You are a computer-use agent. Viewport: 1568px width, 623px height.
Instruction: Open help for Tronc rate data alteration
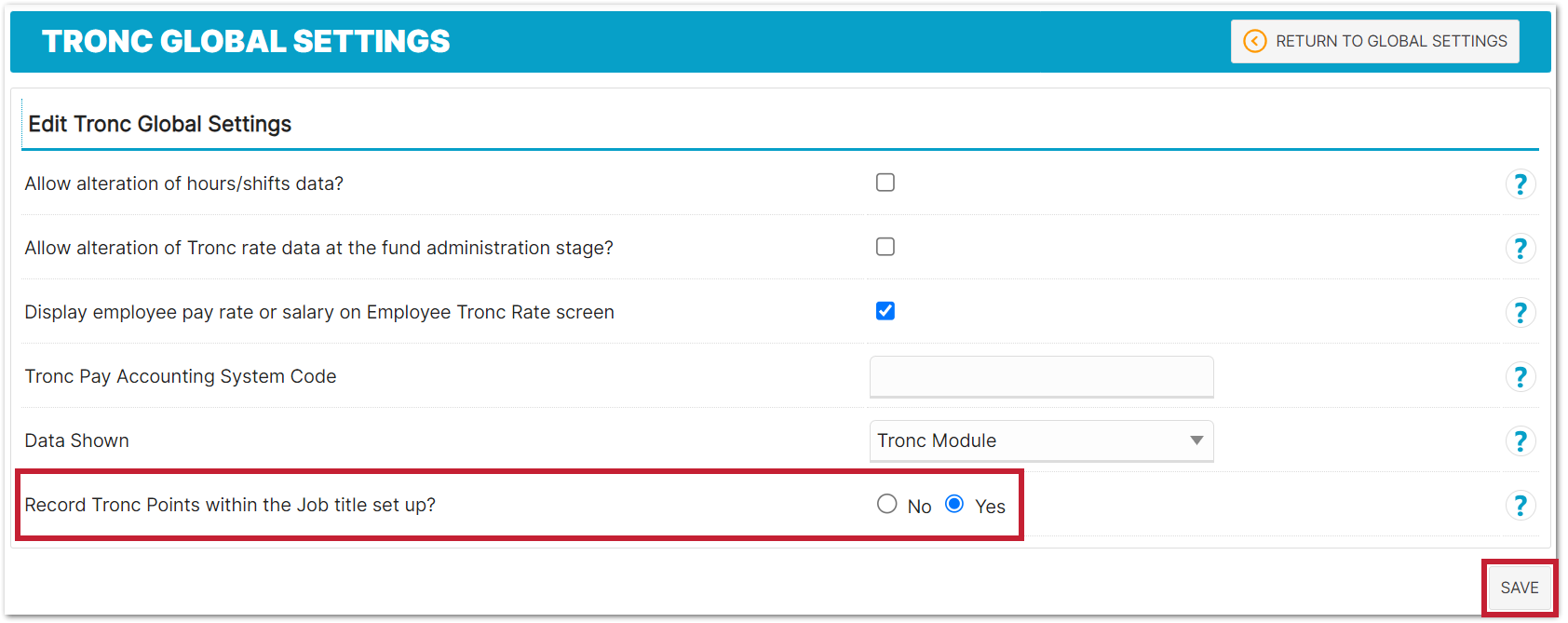tap(1520, 249)
